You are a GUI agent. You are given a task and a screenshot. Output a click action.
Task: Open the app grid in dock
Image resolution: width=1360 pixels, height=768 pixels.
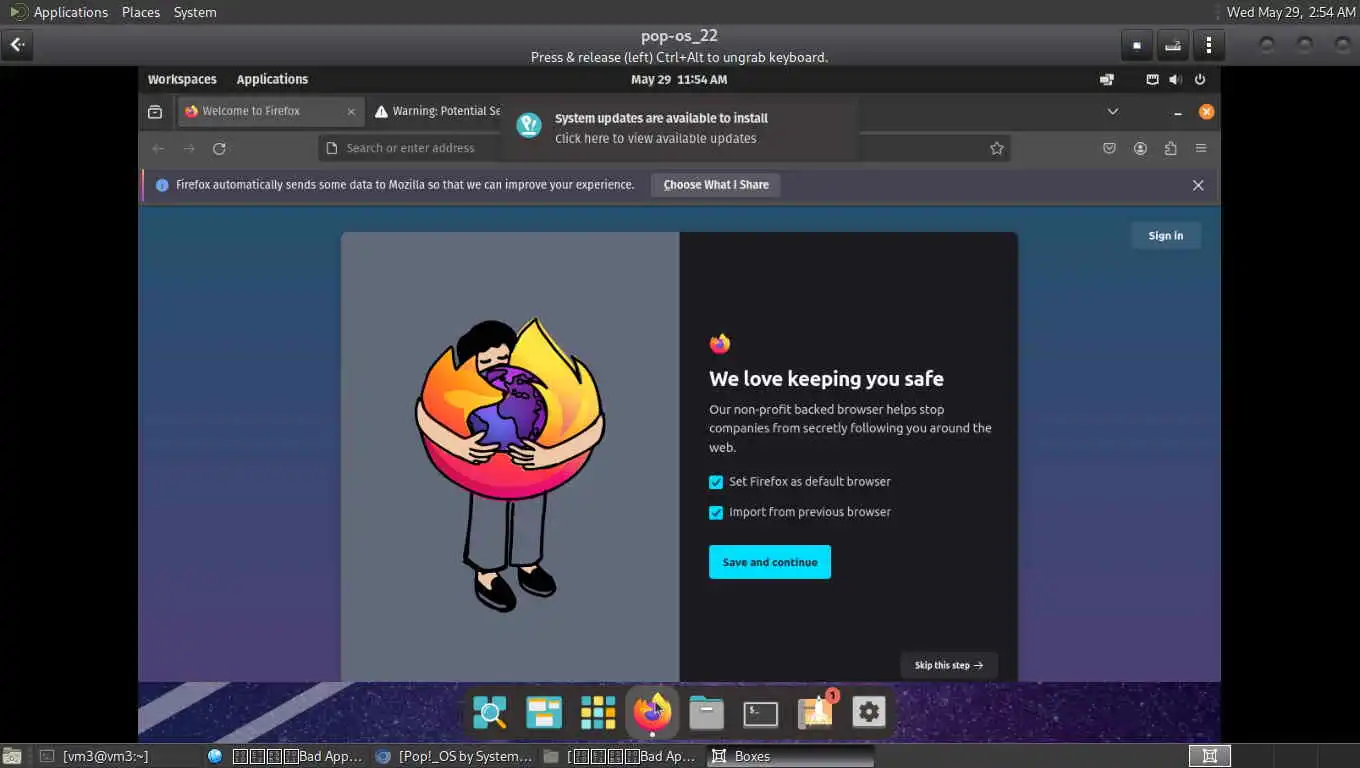tap(598, 712)
